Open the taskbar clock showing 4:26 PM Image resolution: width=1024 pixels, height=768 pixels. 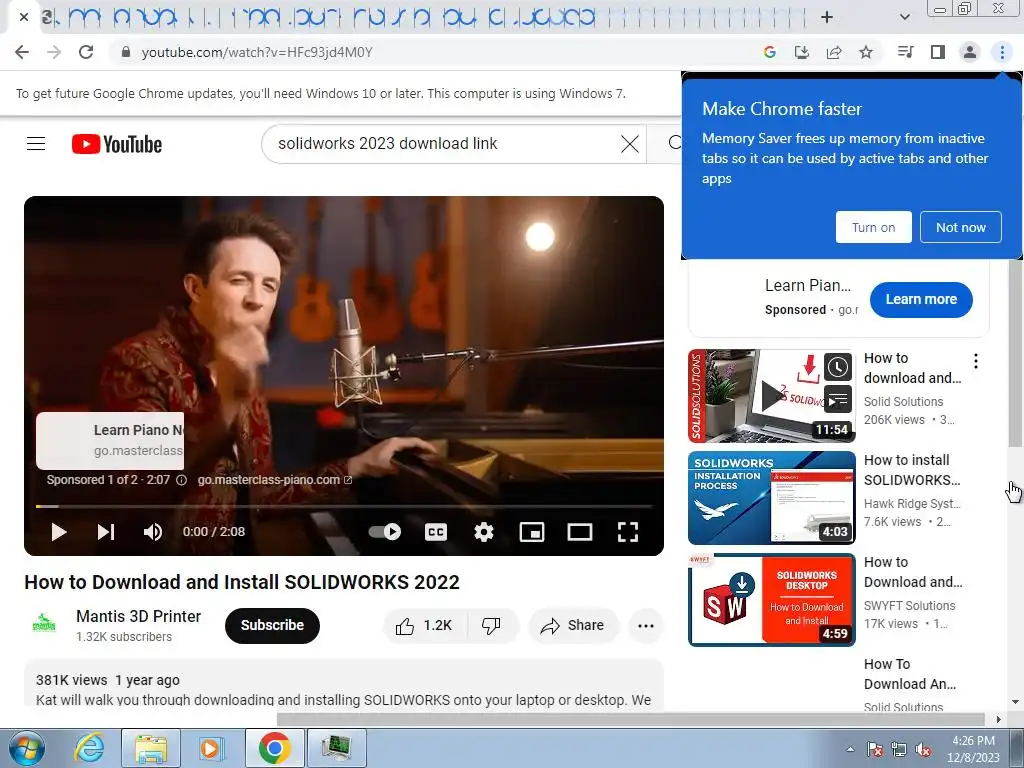click(x=974, y=749)
